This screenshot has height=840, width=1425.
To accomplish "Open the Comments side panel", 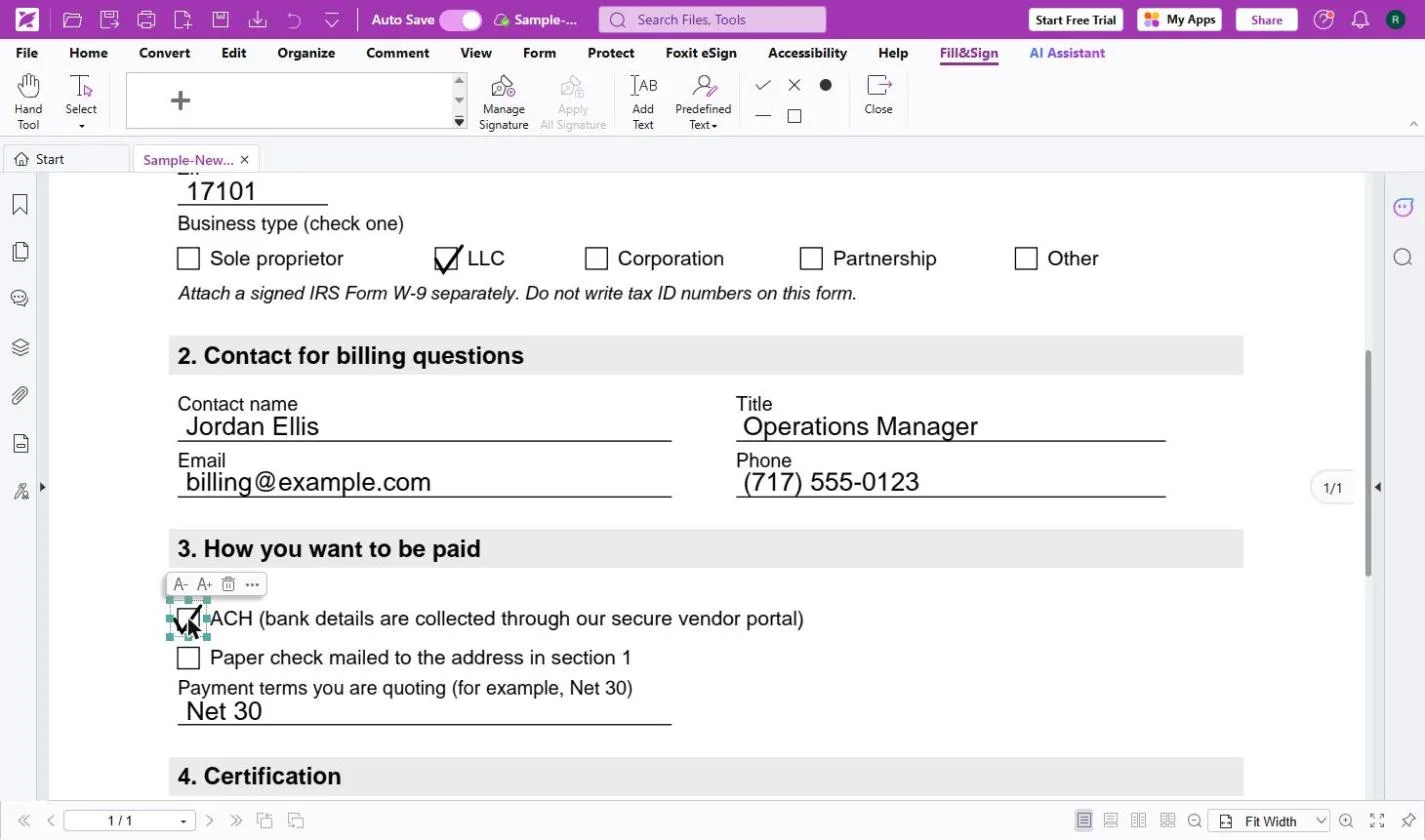I will point(20,298).
